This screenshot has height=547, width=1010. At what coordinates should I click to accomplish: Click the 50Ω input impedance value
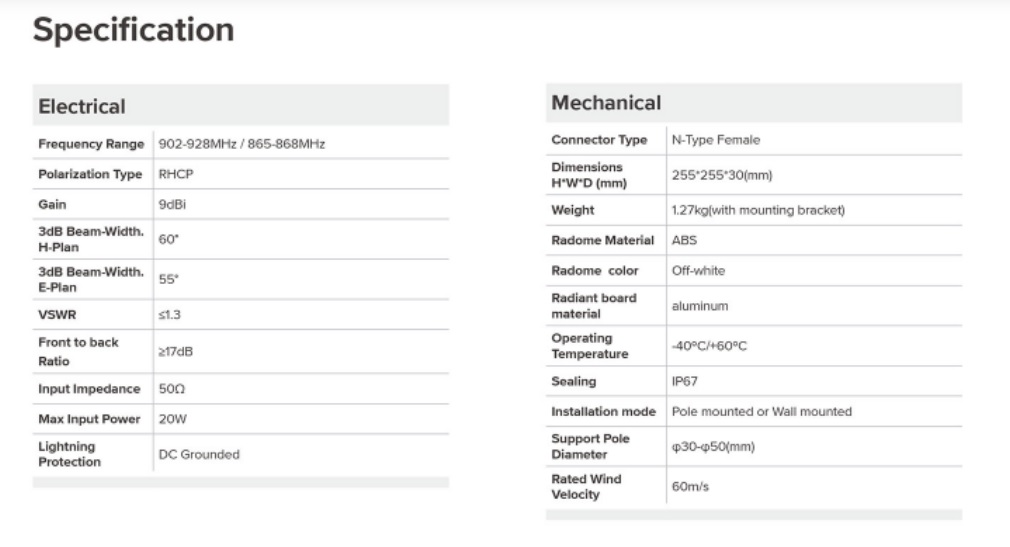click(x=172, y=388)
